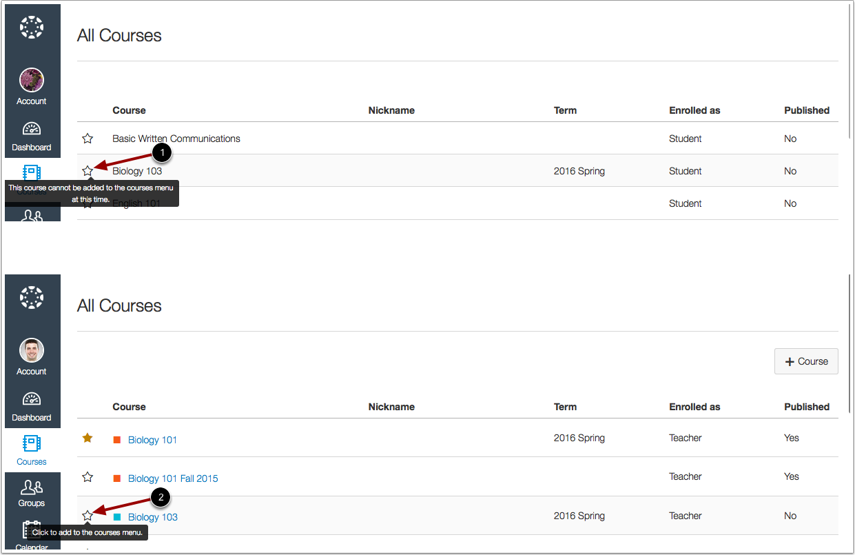
Task: Star the teacher's Biology 103 course
Action: [x=87, y=515]
